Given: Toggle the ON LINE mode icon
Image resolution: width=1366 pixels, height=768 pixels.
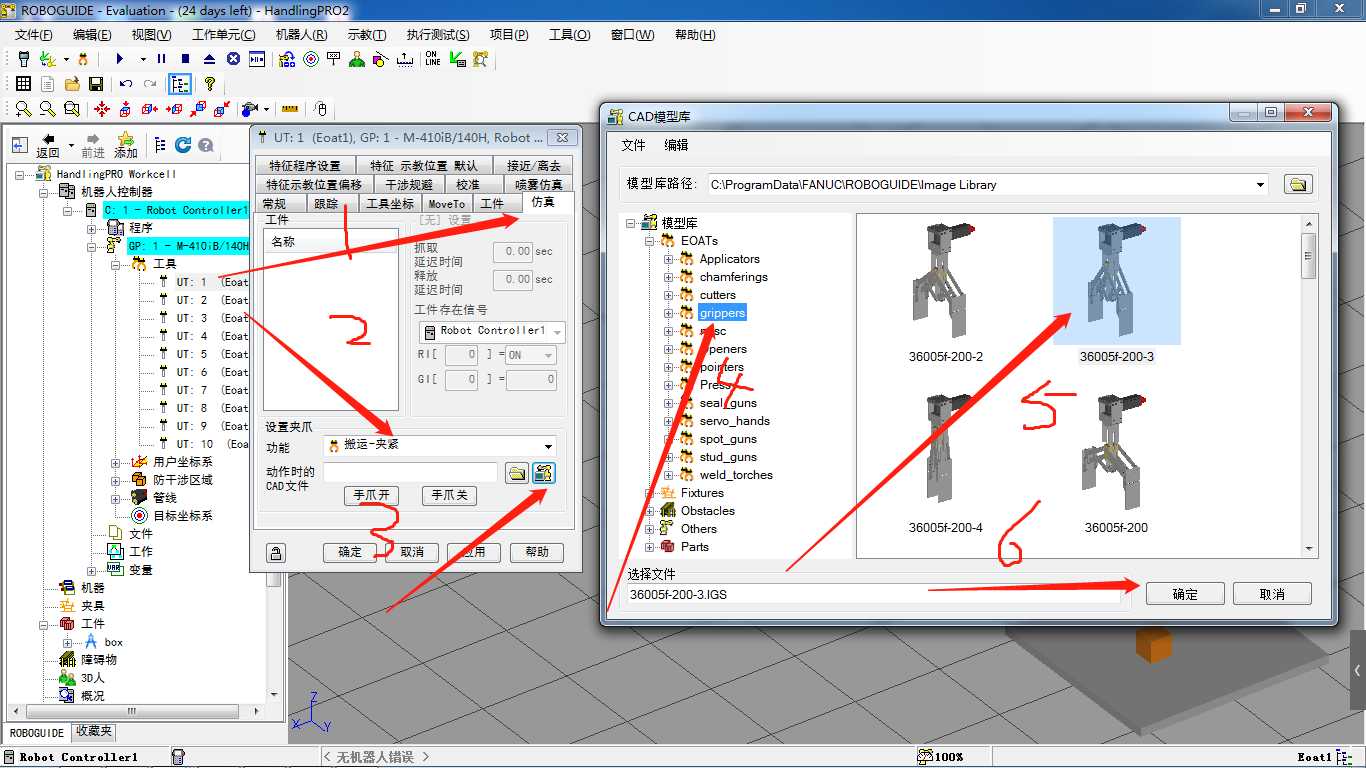Looking at the screenshot, I should pos(432,59).
